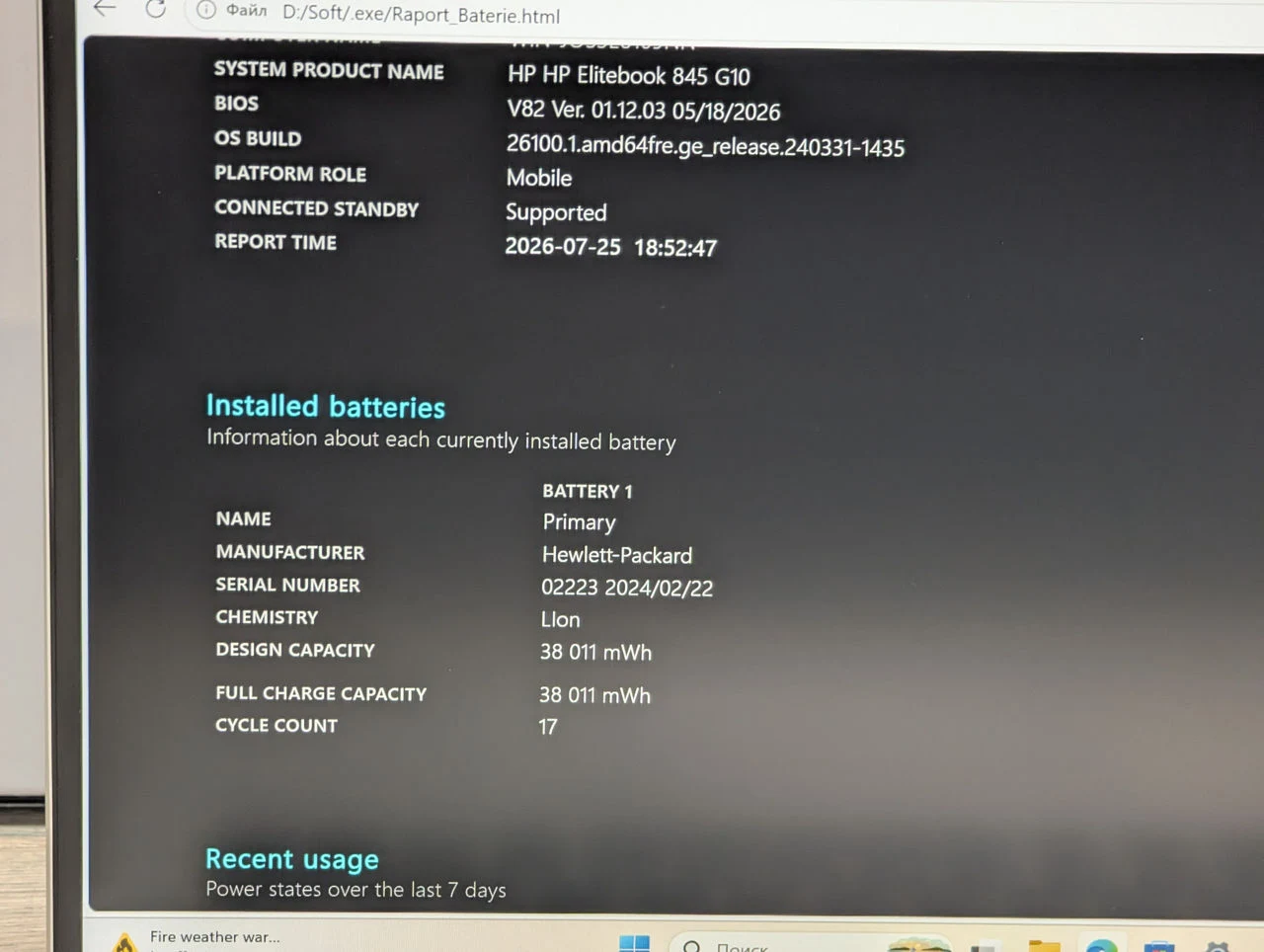Click the platform role value "Mobile"
This screenshot has width=1264, height=952.
[x=539, y=178]
